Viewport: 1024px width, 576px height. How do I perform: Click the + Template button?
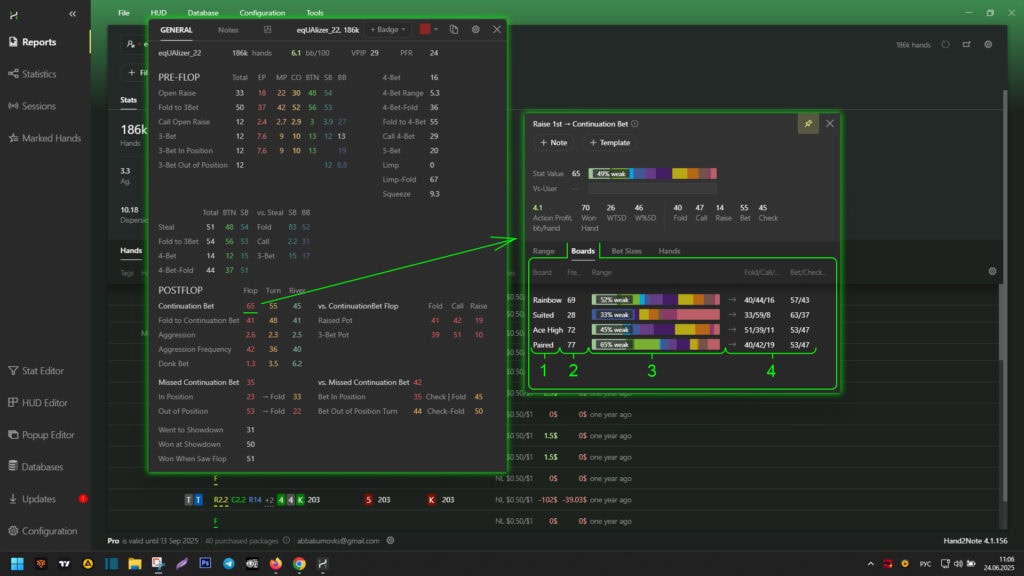(x=609, y=143)
